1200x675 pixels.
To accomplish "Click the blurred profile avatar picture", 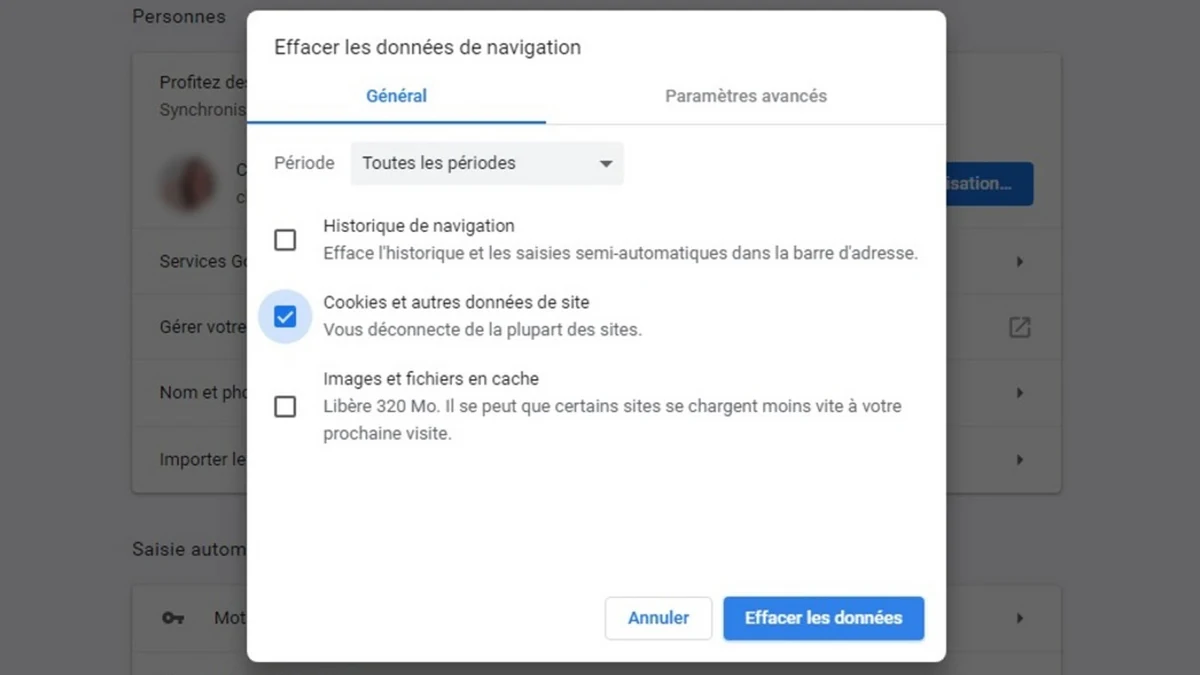I will [189, 184].
